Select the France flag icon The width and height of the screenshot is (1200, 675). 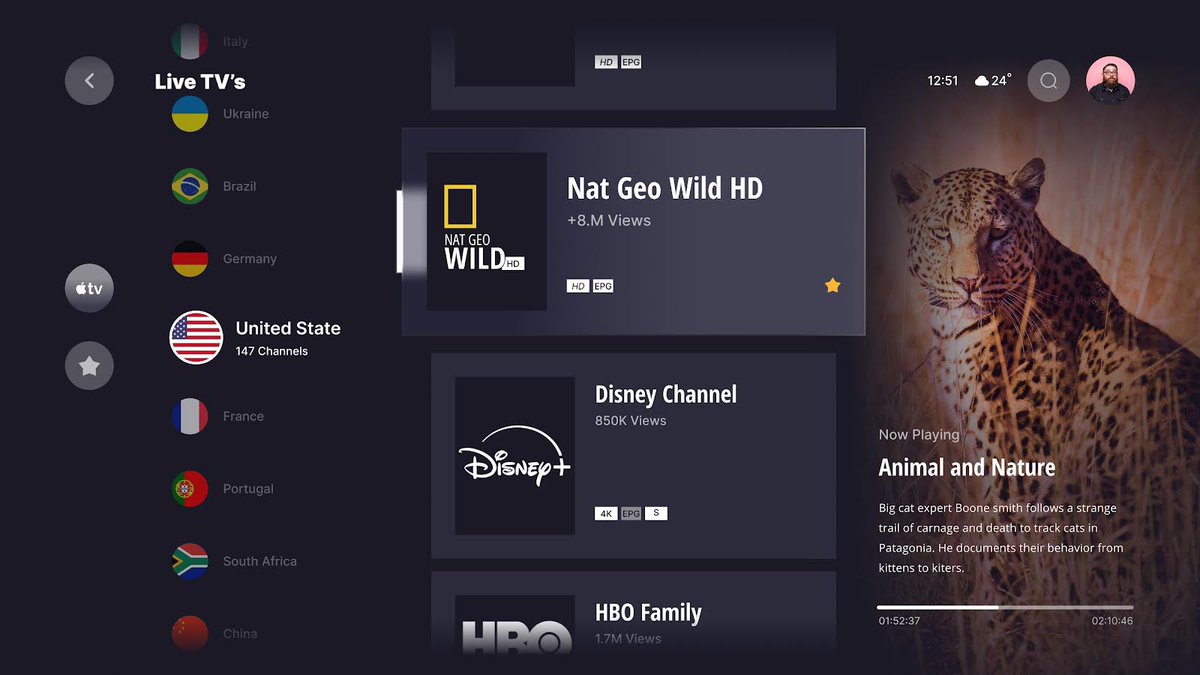190,416
